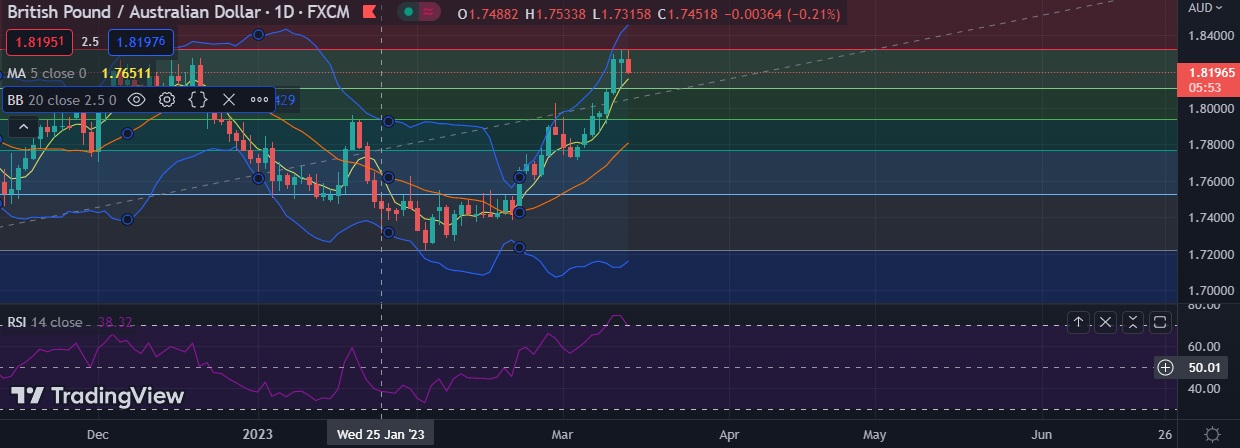This screenshot has height=448, width=1240.
Task: Open Bollinger Bands source code braces icon
Action: 198,100
